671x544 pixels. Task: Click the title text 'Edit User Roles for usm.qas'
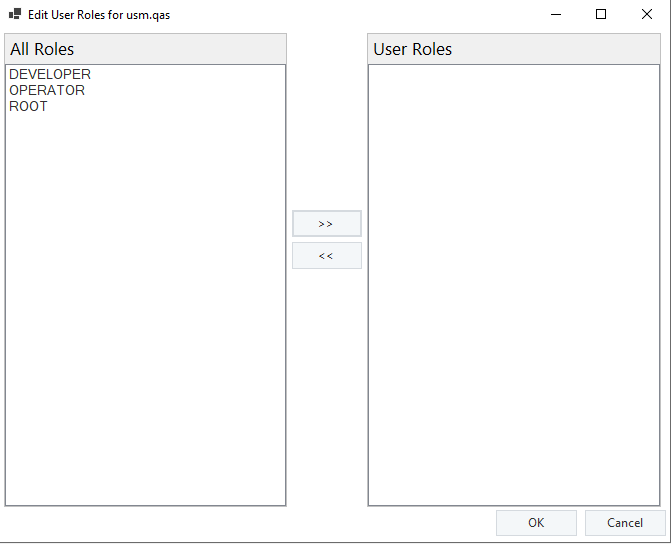[99, 15]
